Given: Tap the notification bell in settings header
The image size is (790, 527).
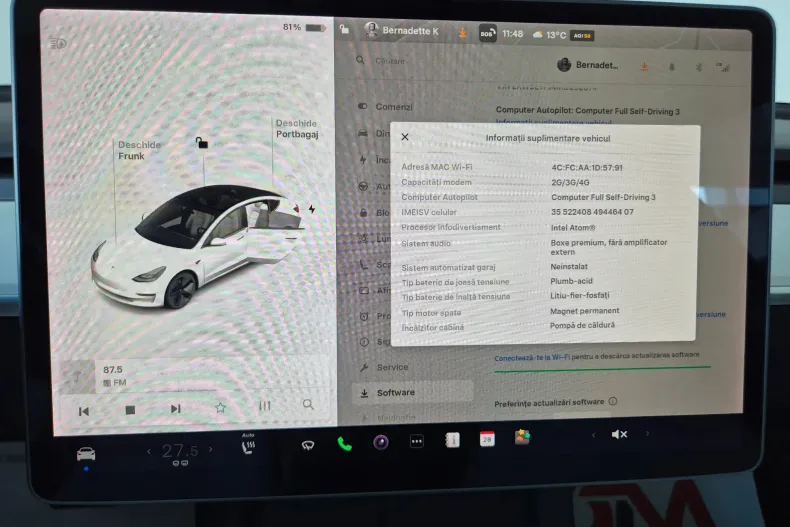Looking at the screenshot, I should click(x=671, y=67).
